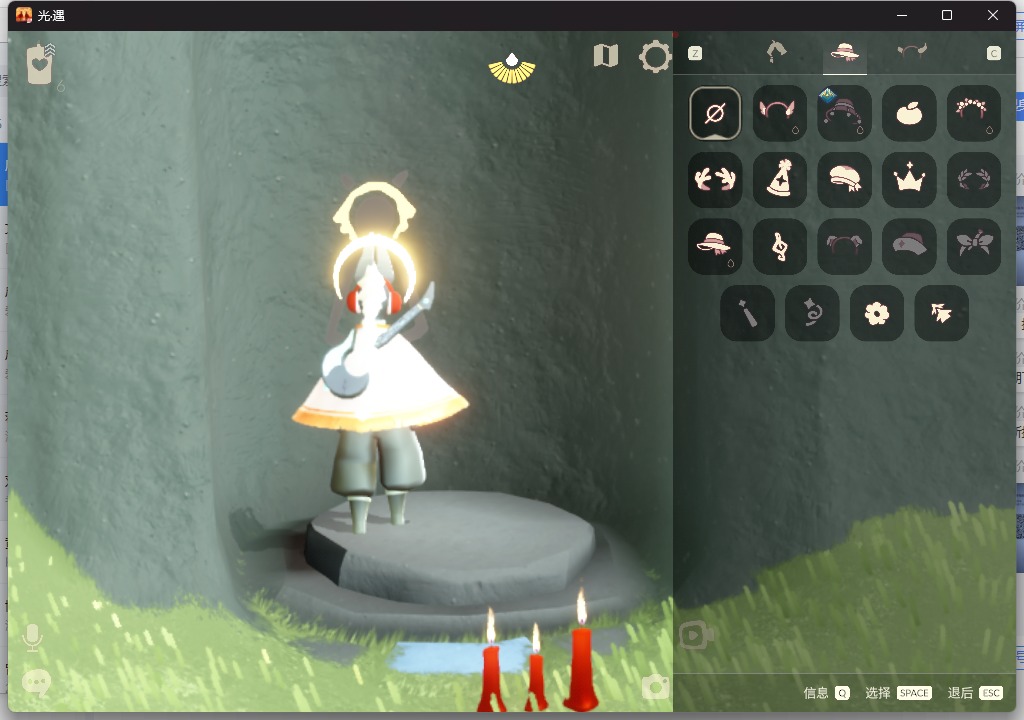Choose the starry party hat

(779, 180)
